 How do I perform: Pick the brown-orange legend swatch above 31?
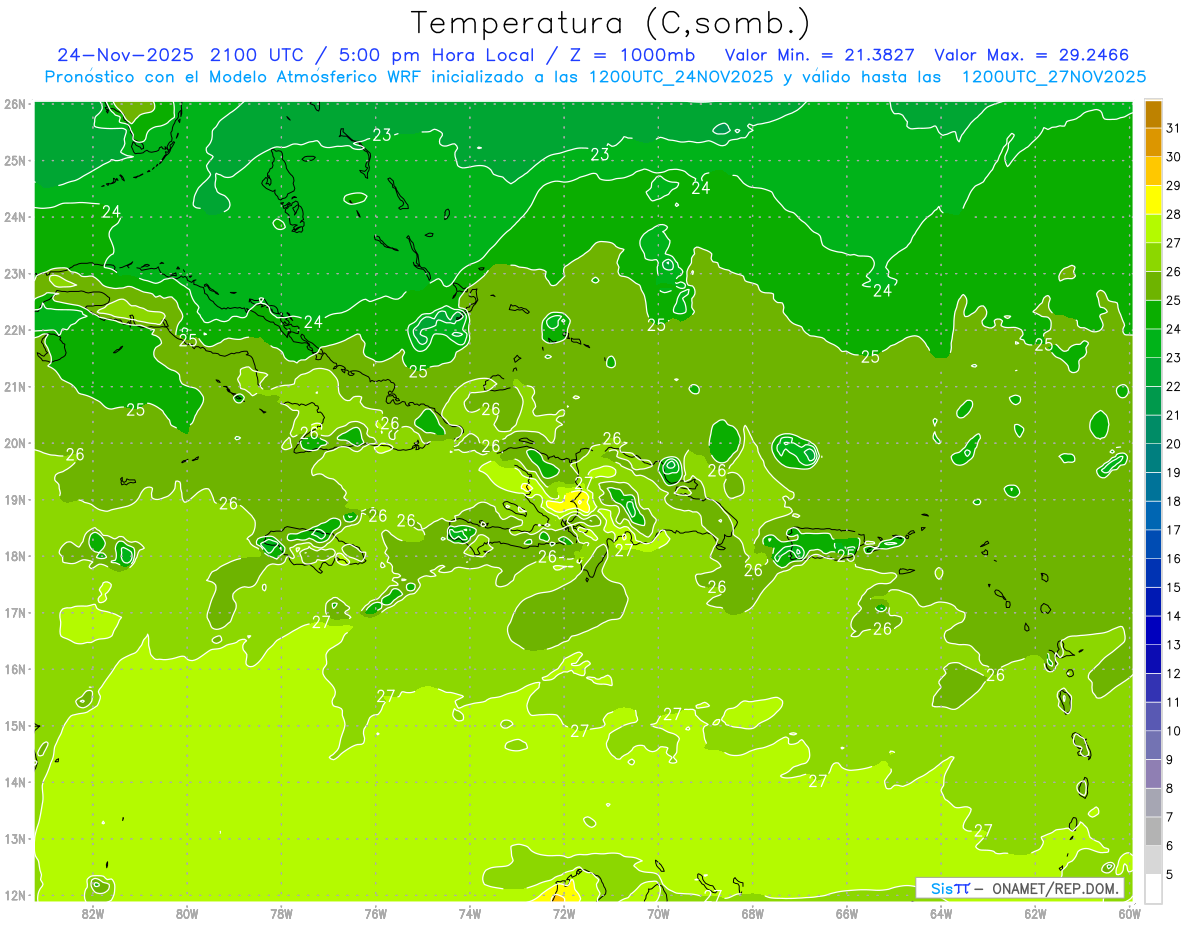1153,113
